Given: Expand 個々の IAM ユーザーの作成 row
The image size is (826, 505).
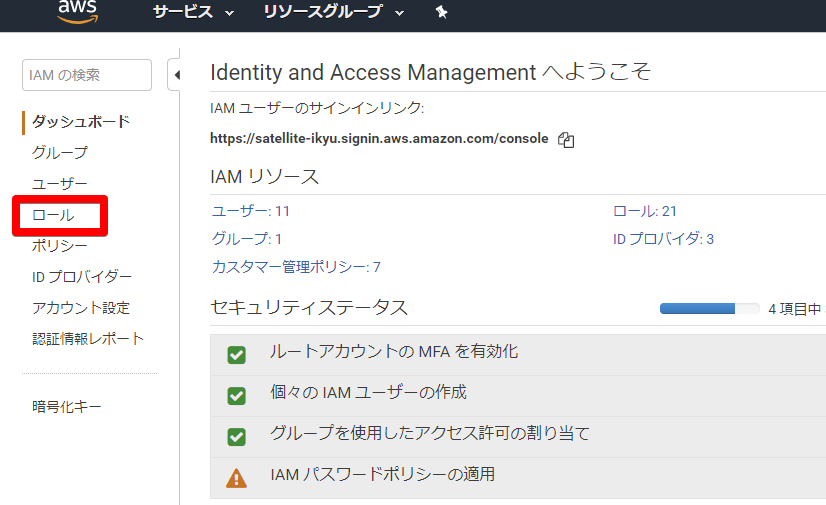Looking at the screenshot, I should 518,396.
